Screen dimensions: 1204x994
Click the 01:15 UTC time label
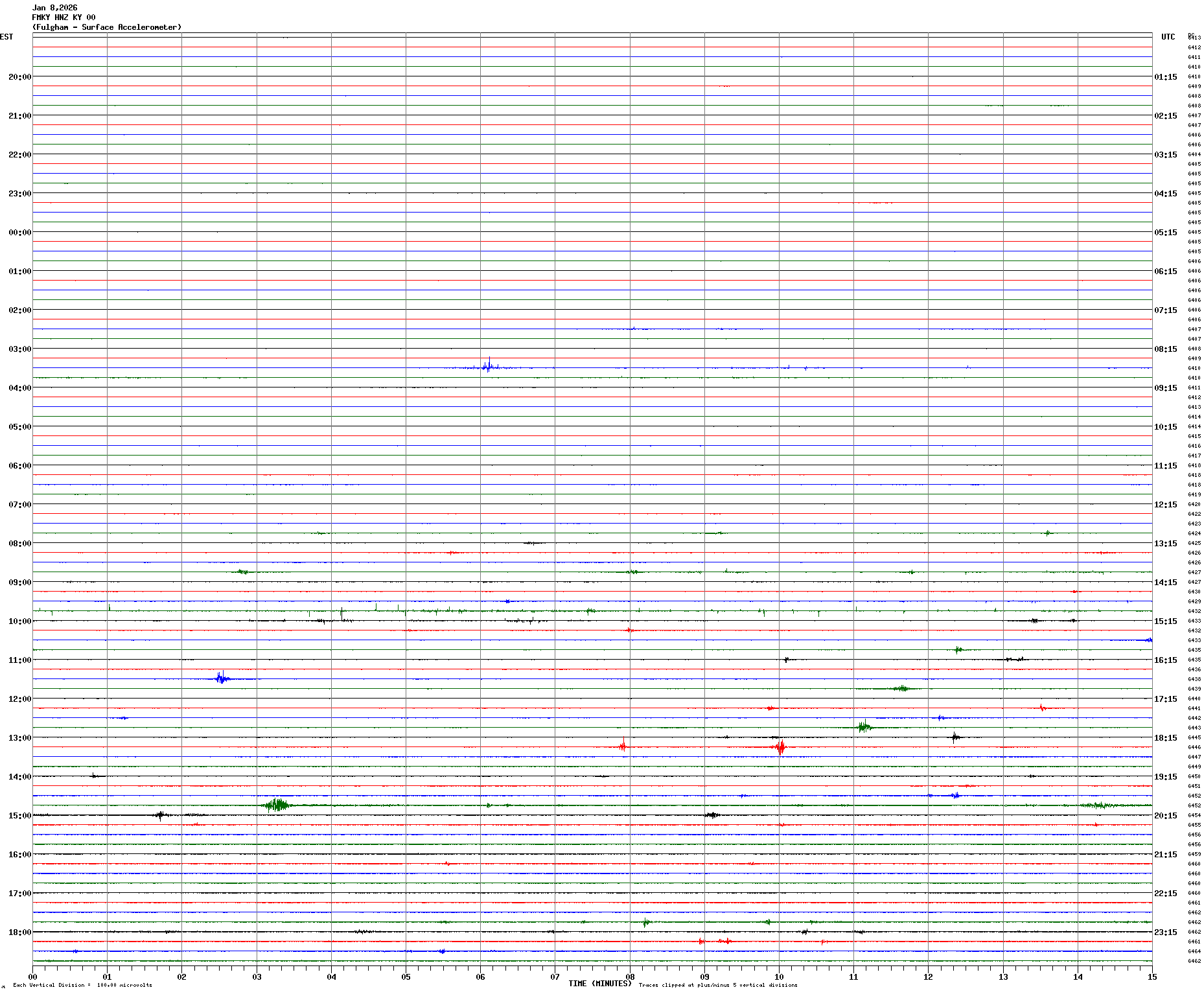[1165, 77]
